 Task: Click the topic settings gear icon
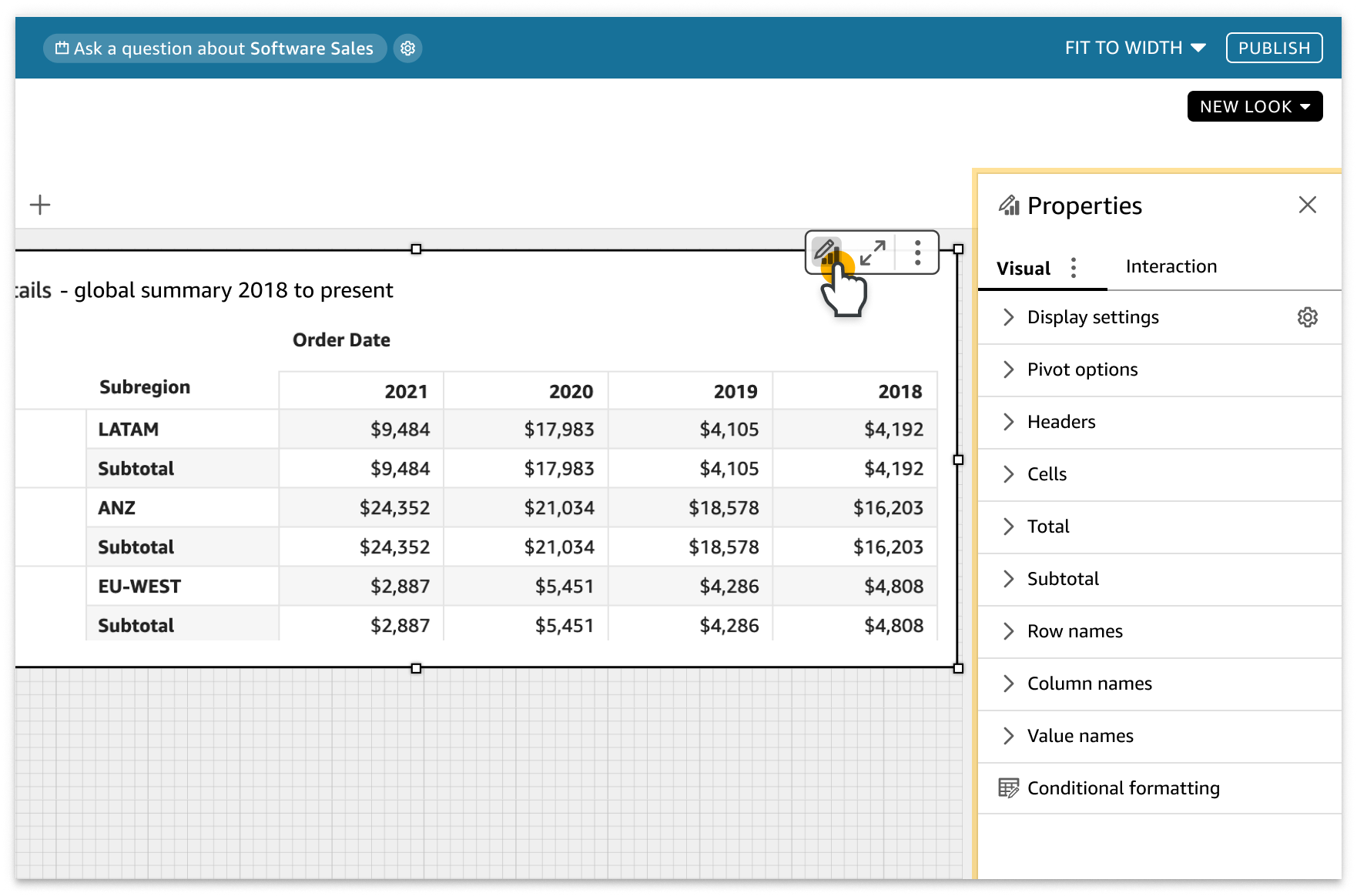pos(407,48)
